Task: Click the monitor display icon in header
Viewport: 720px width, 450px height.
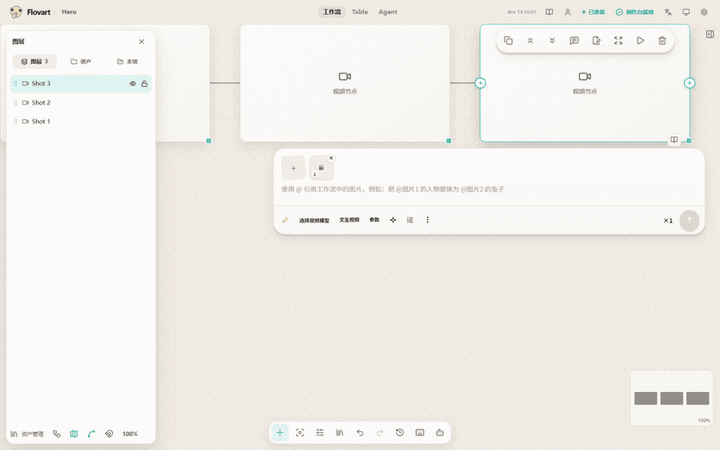Action: [686, 12]
